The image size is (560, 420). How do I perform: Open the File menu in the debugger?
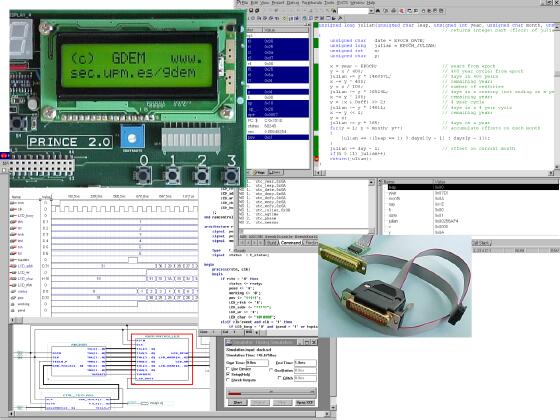coord(245,2)
